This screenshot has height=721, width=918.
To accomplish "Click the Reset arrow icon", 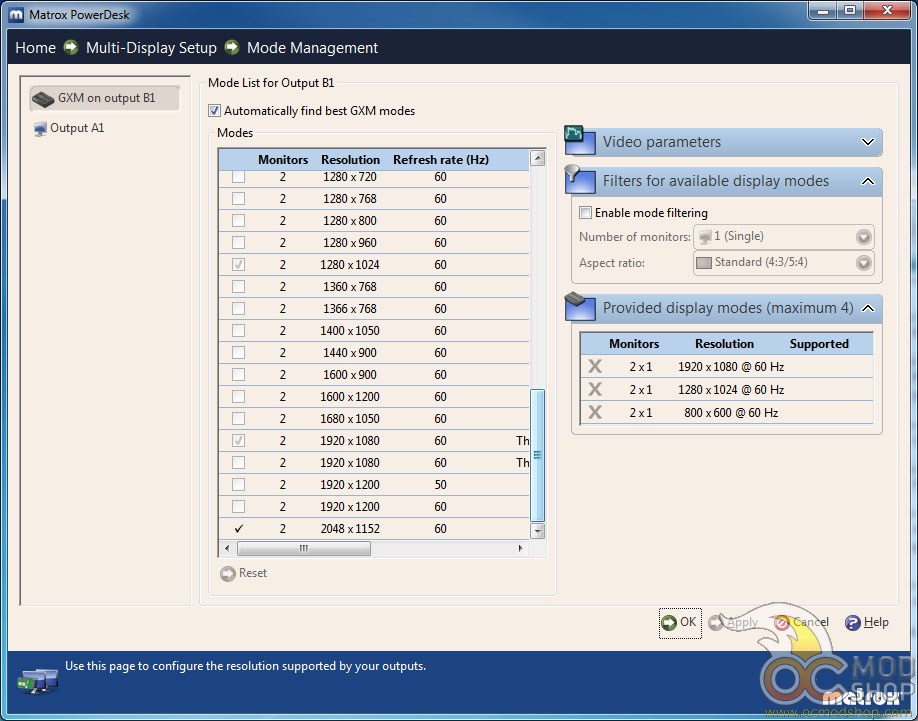I will (x=228, y=574).
